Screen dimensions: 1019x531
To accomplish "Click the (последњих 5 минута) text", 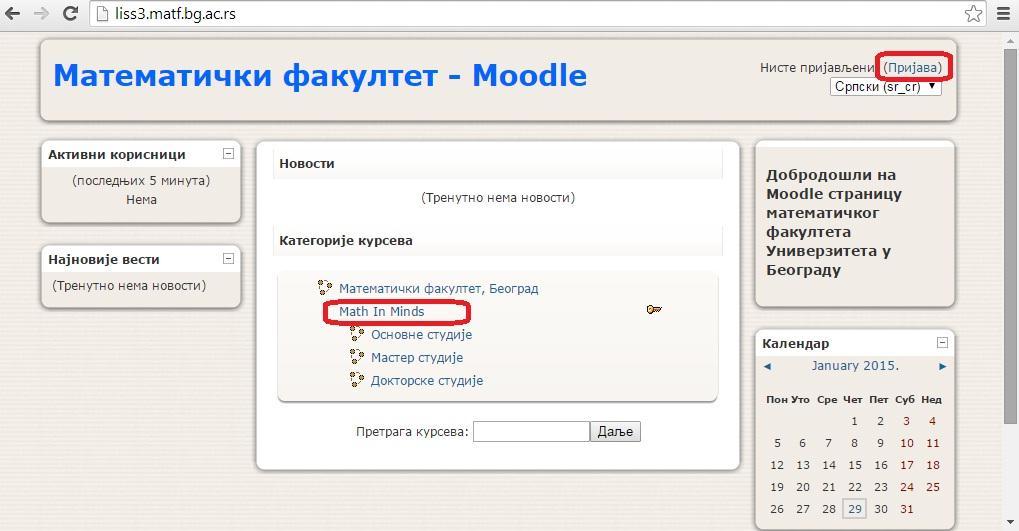I will point(141,181).
